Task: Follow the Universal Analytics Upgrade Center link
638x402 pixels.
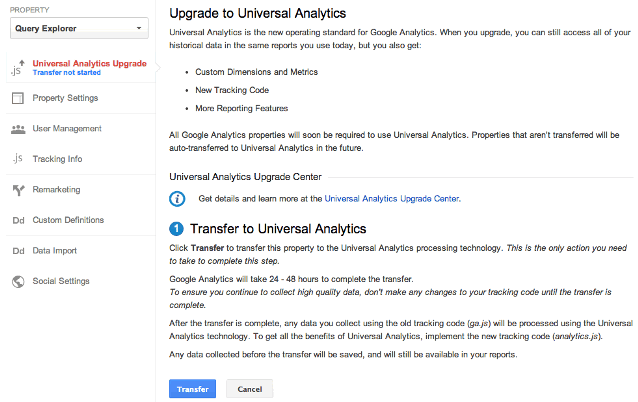Action: (391, 199)
